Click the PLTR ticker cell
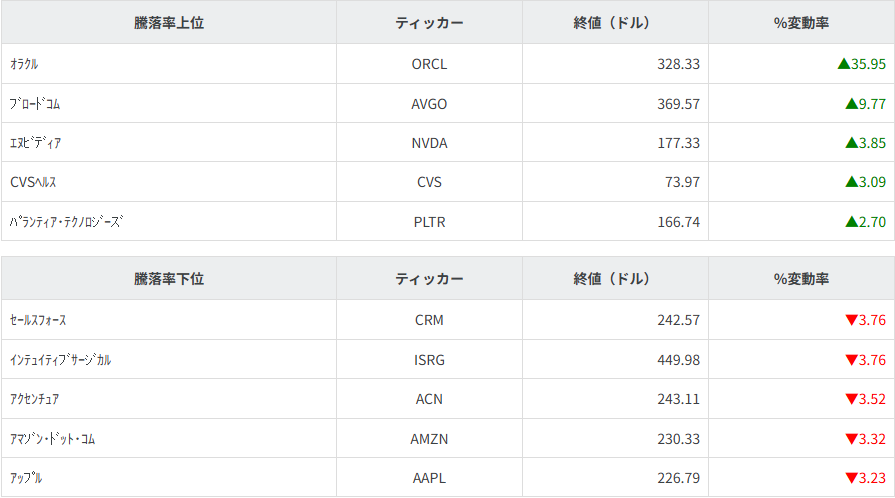The width and height of the screenshot is (895, 498). [429, 222]
